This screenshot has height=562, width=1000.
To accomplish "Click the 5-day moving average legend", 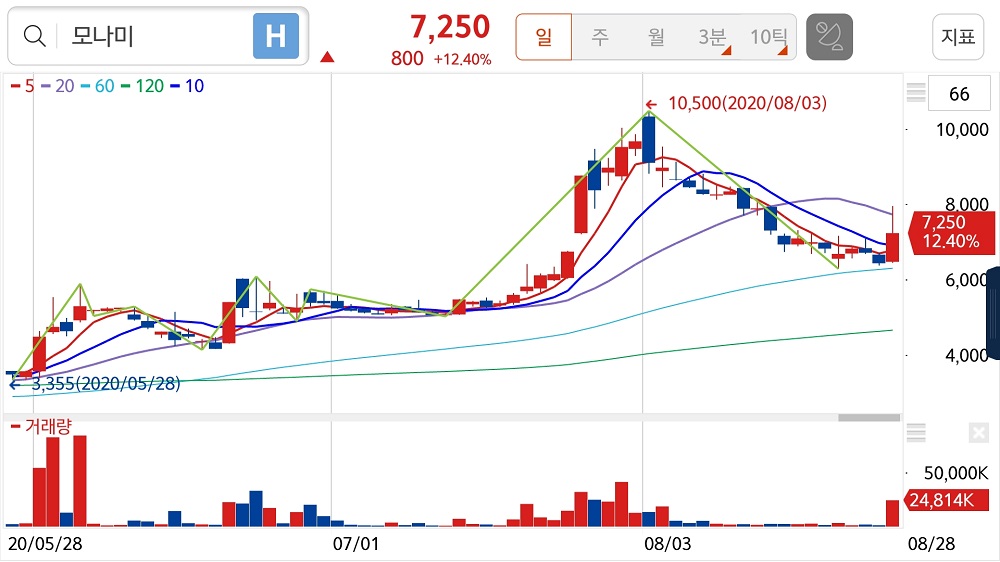I will pos(22,86).
